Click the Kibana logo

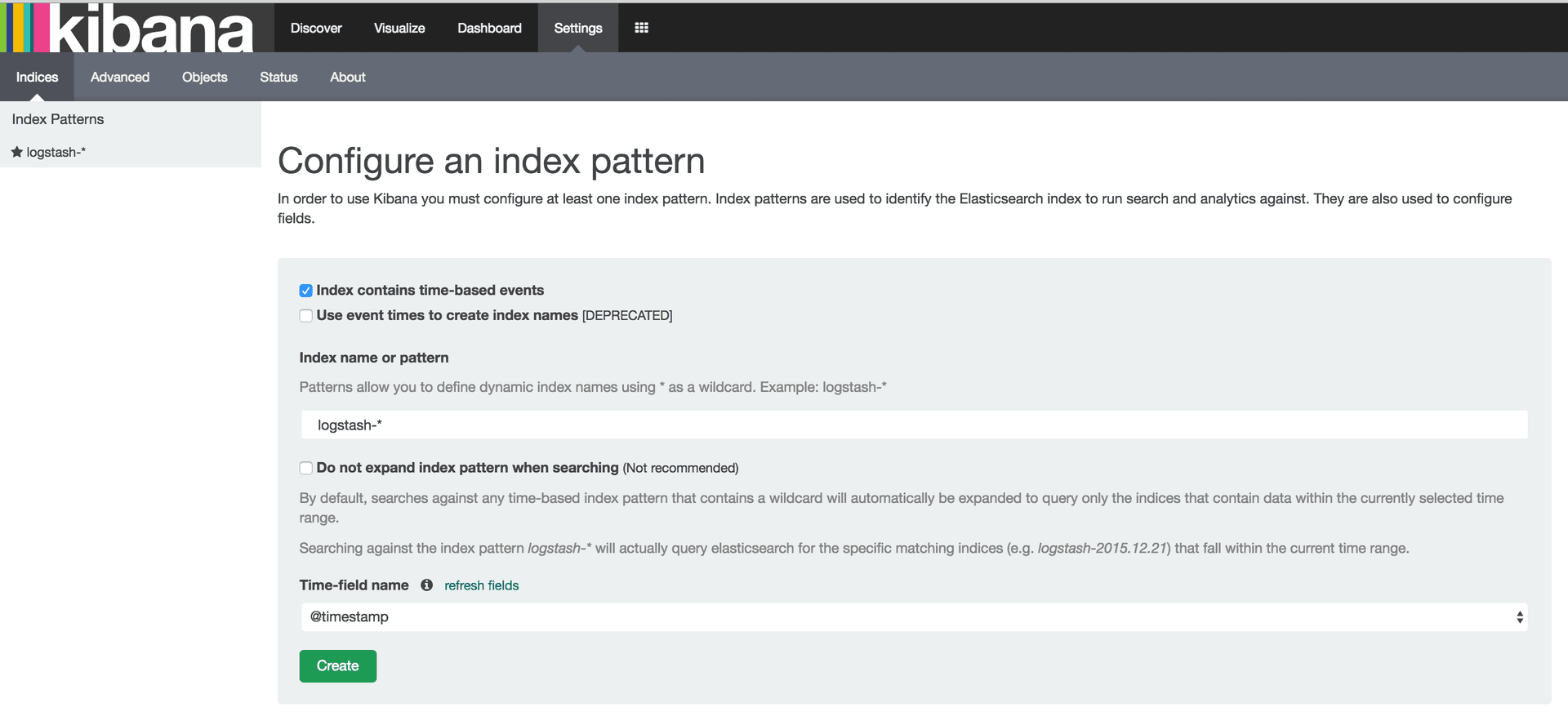click(x=131, y=28)
